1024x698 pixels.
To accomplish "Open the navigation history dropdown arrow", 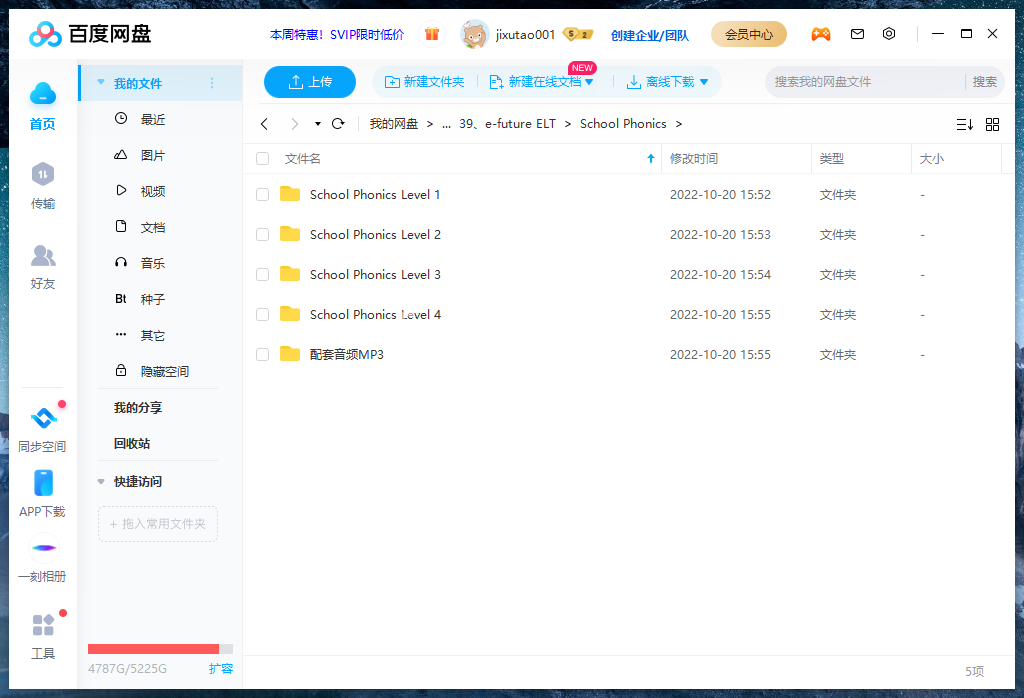I will (x=317, y=123).
